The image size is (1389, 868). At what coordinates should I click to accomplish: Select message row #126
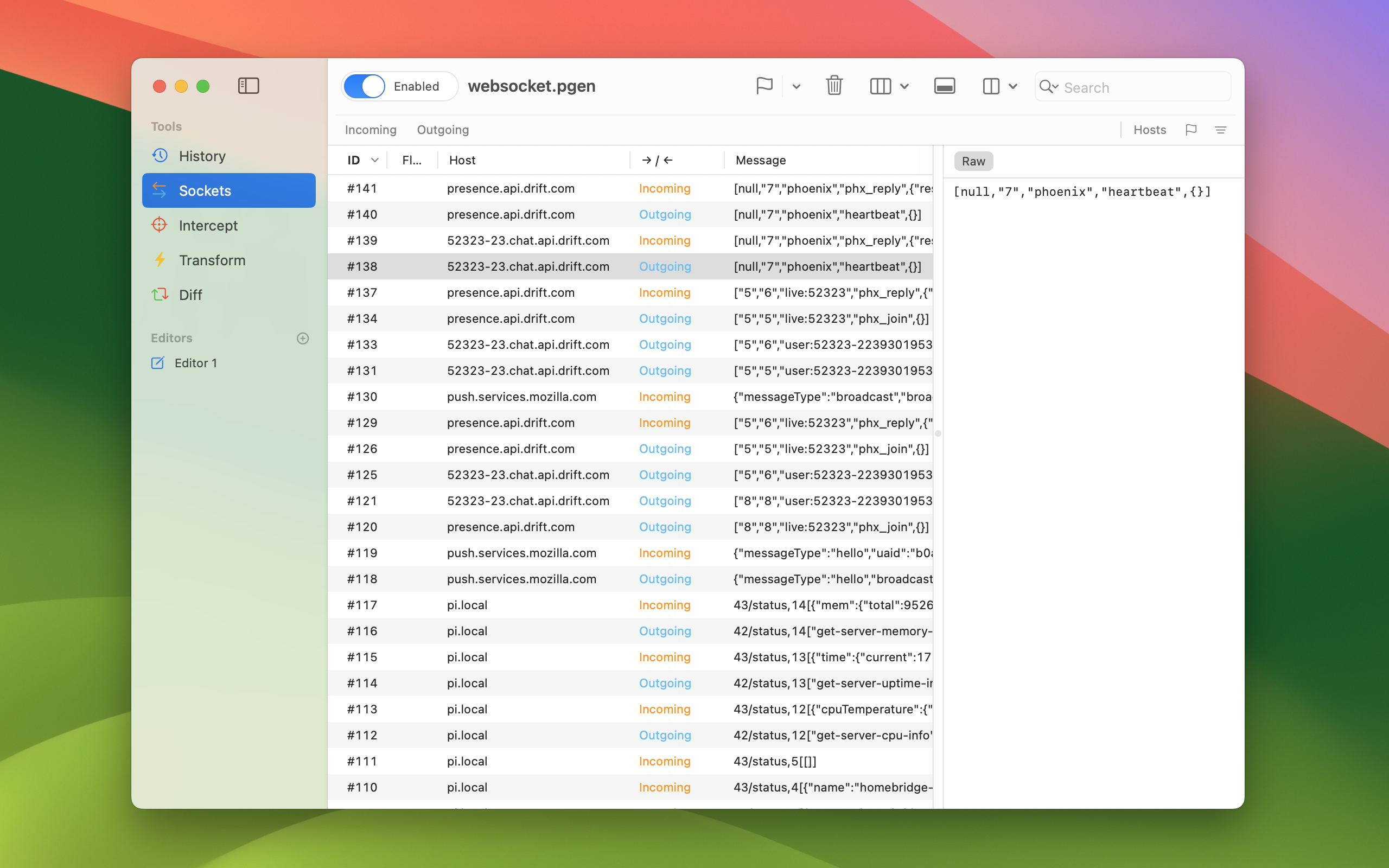coord(629,448)
